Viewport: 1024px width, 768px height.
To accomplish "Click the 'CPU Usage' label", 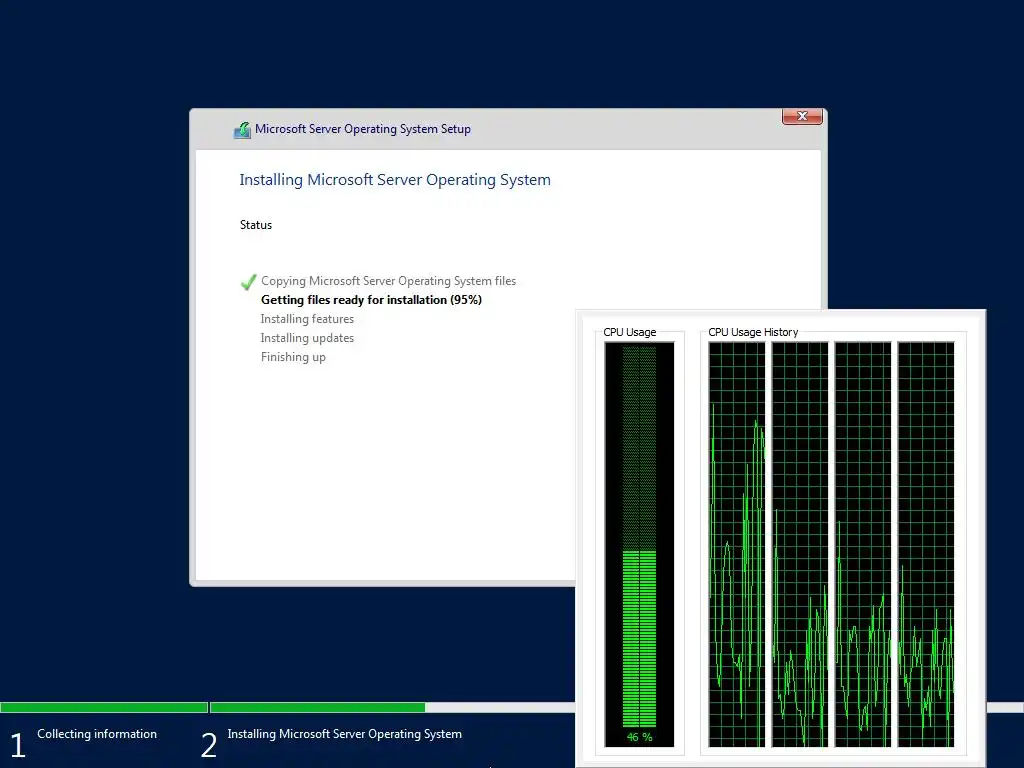I will [x=630, y=332].
